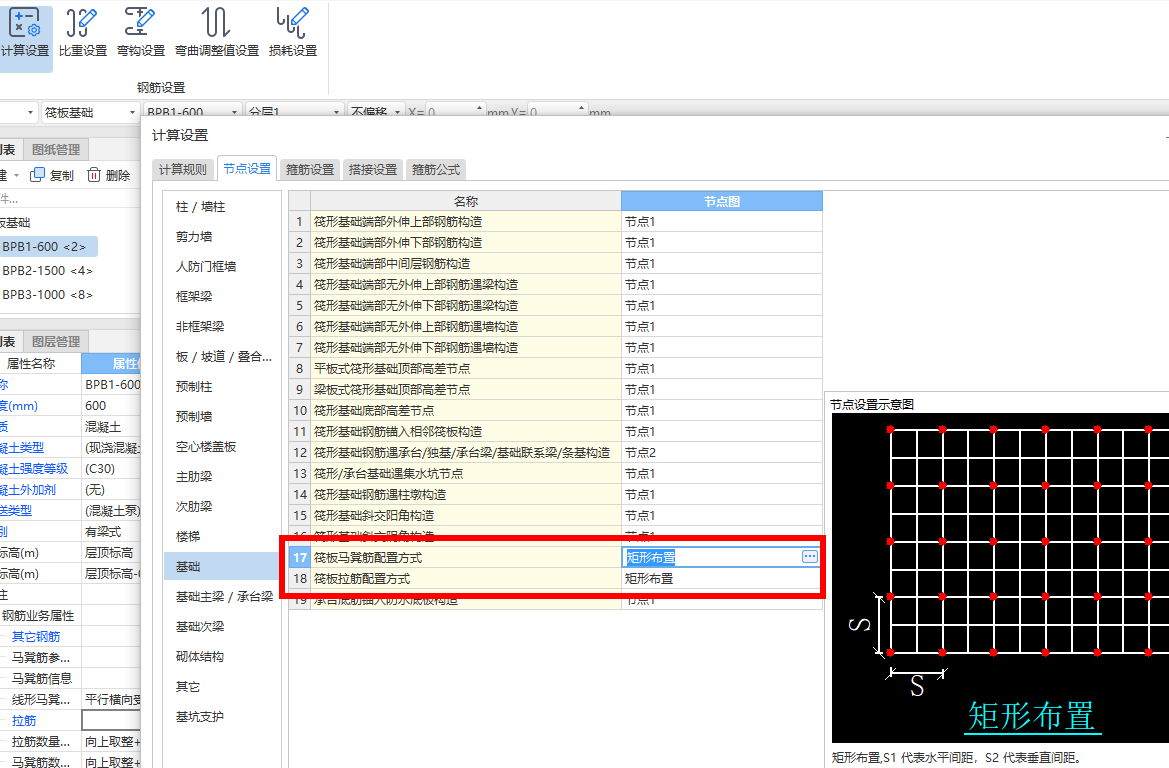The width and height of the screenshot is (1169, 768).
Task: Open 图层管理 panel tab
Action: point(56,341)
